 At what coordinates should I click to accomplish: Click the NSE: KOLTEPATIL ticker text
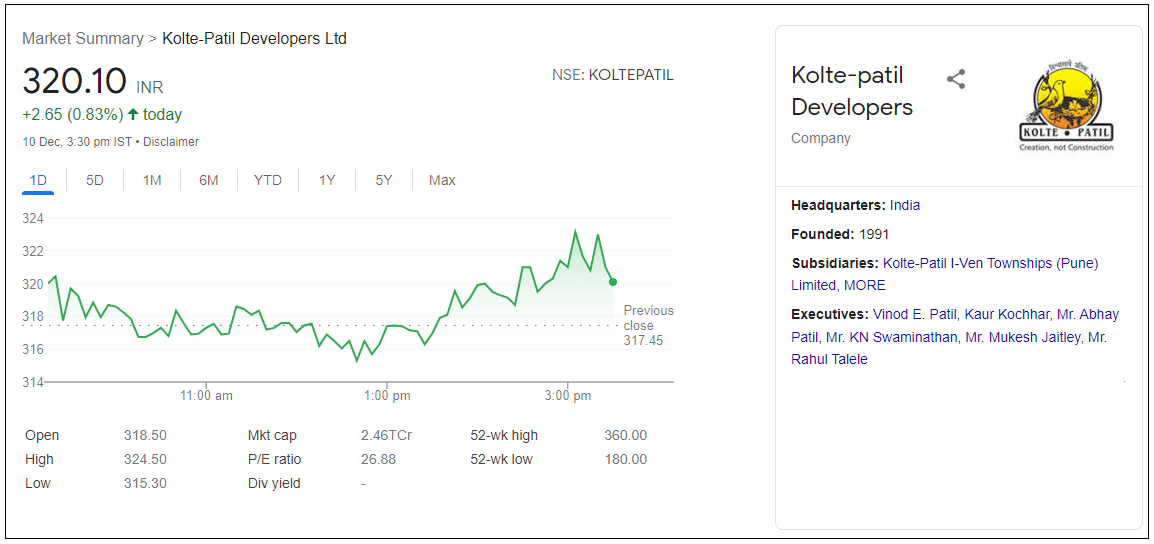point(612,75)
